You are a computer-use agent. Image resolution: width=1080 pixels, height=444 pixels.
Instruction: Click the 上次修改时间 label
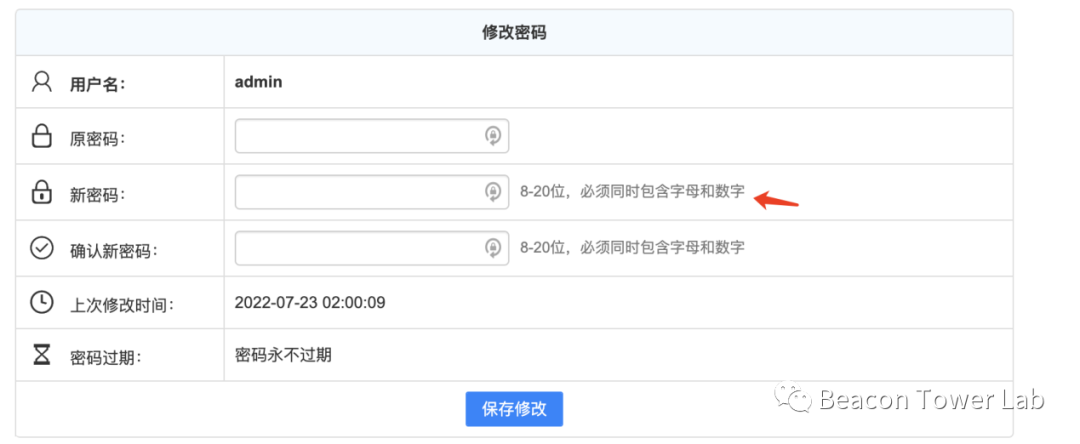[x=122, y=304]
